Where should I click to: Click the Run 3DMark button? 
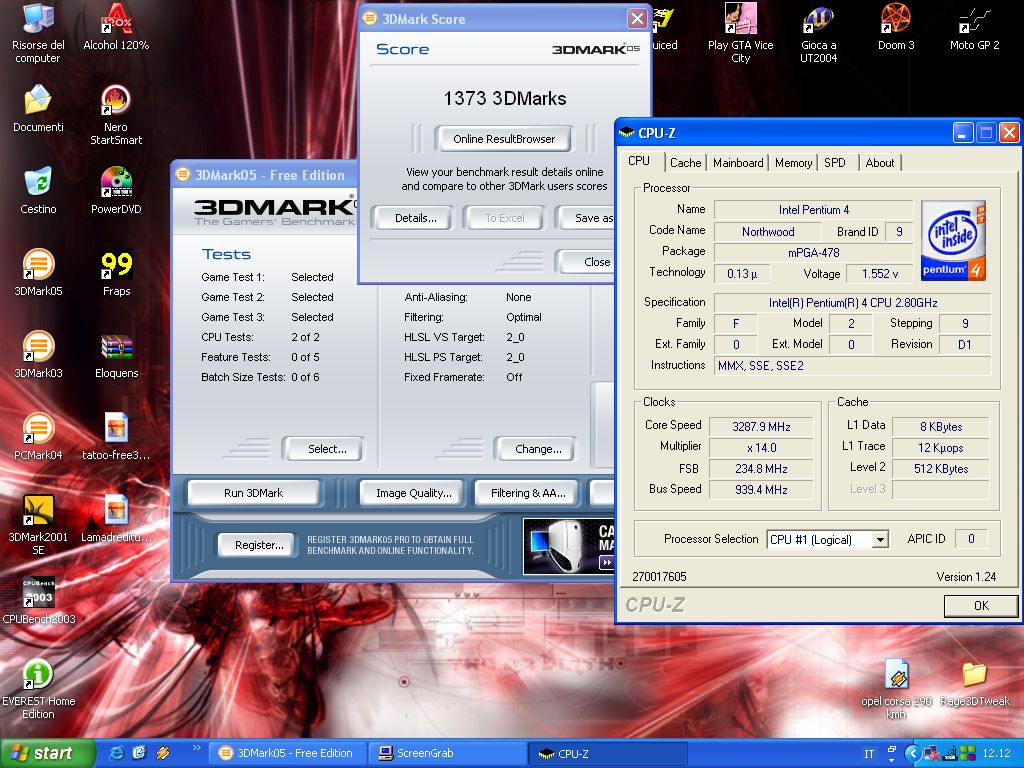[x=253, y=493]
